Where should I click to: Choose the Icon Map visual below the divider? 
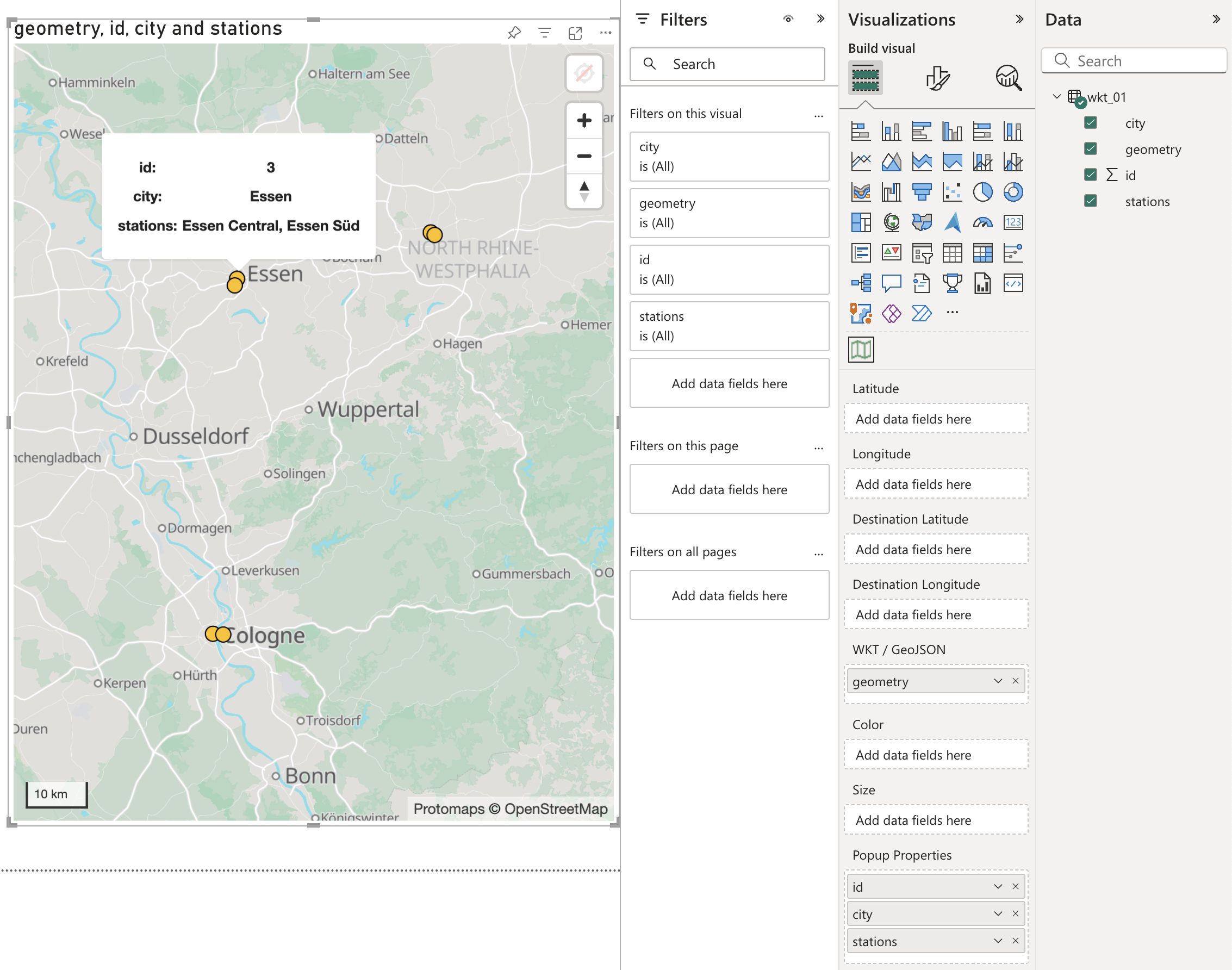point(860,350)
